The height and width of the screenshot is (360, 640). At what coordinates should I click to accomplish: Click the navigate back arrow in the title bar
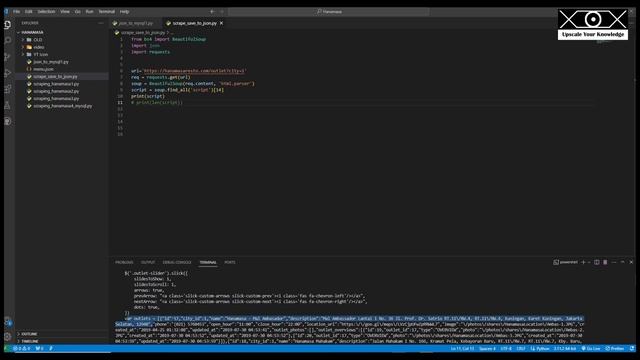pyautogui.click(x=212, y=12)
